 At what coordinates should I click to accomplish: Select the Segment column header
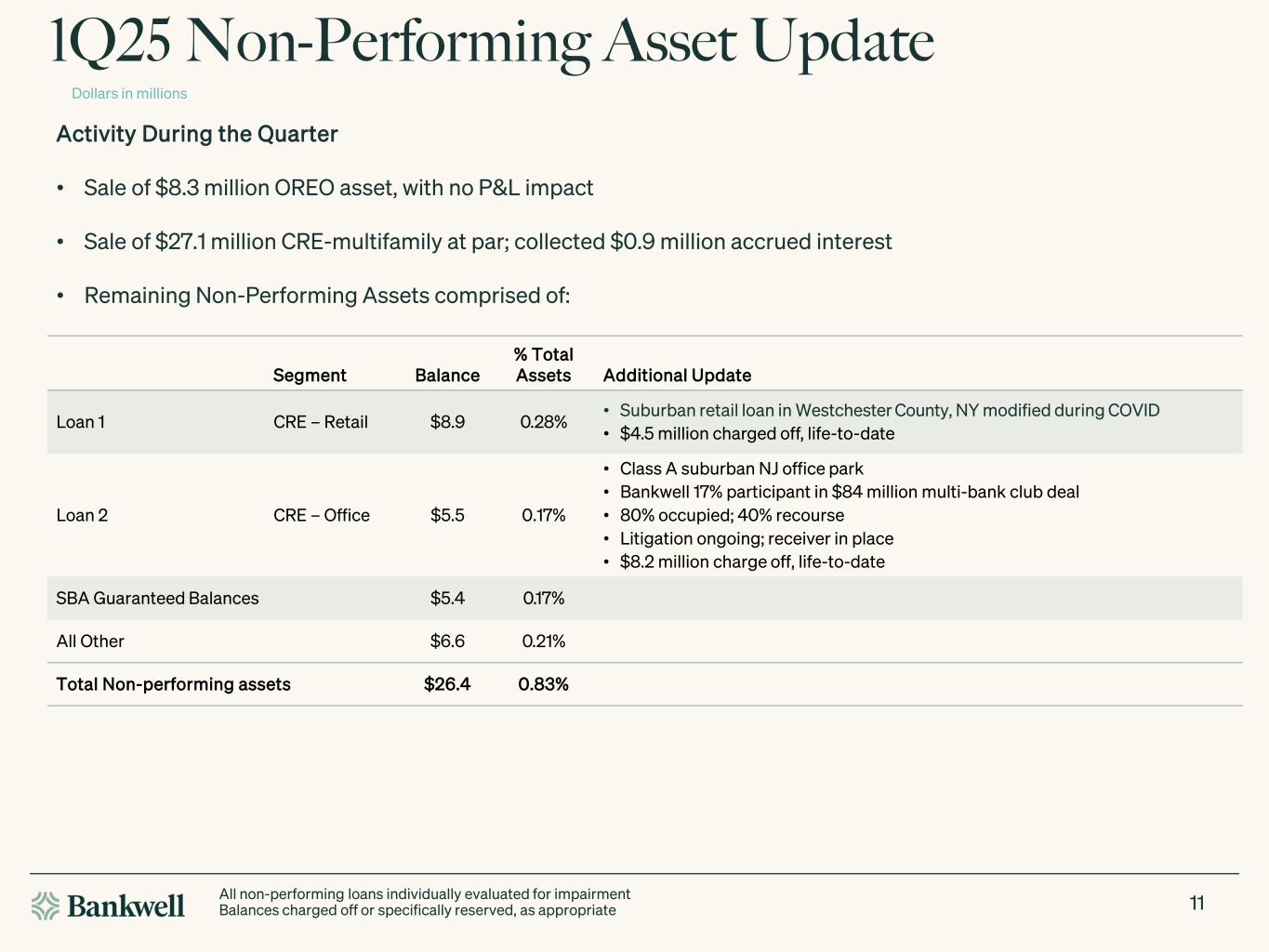point(310,376)
